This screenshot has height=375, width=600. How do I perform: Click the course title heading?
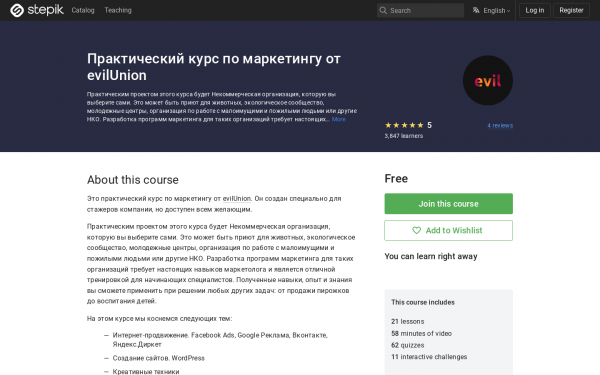tap(214, 67)
